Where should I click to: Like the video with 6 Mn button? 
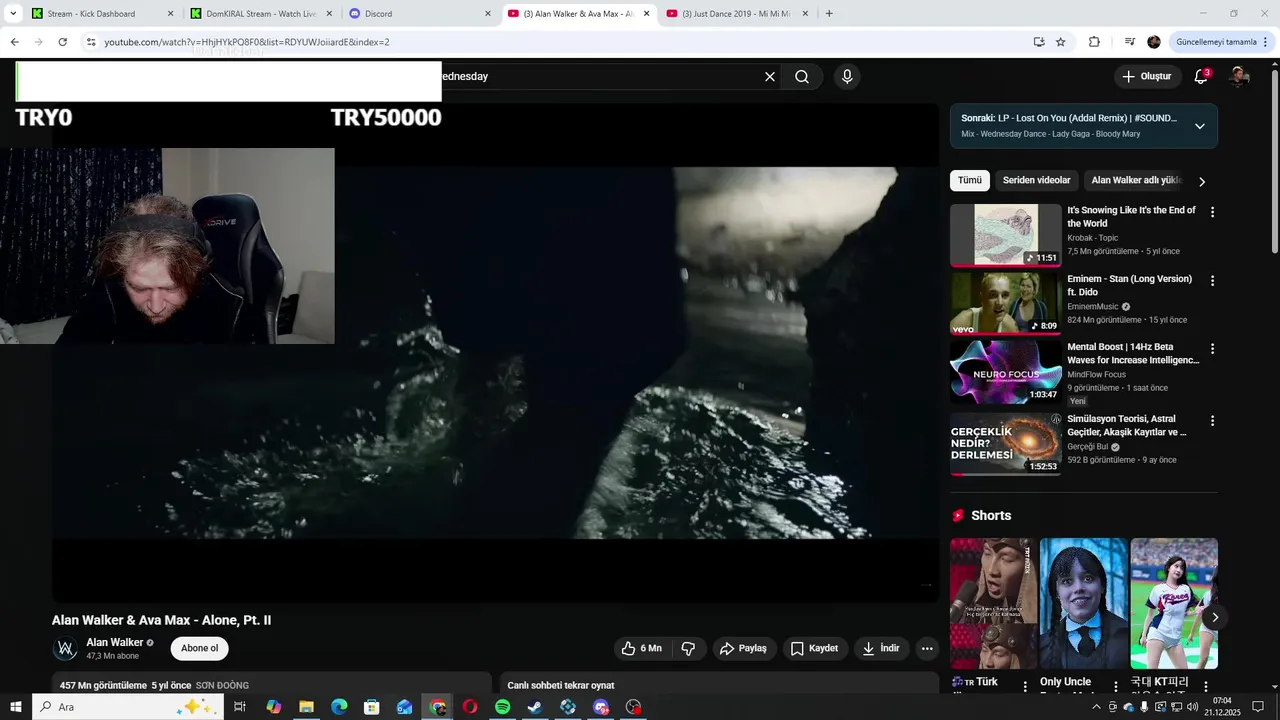(642, 648)
